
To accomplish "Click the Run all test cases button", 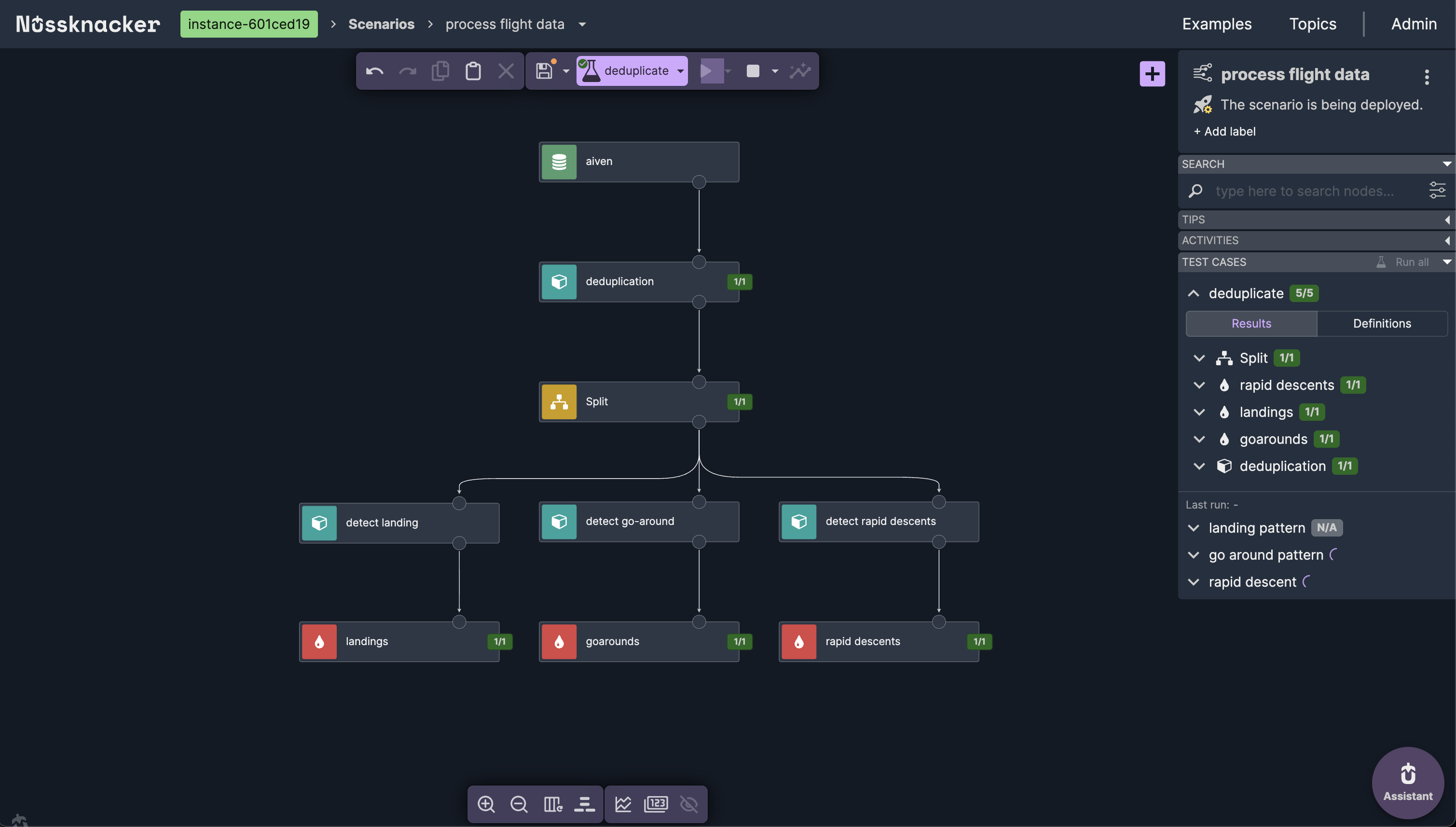I will click(x=1408, y=262).
